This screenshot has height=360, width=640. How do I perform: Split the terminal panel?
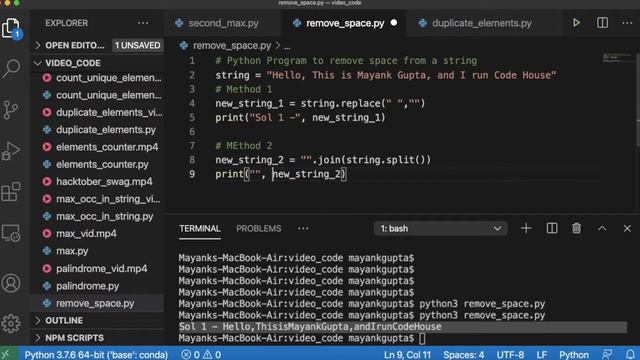[x=552, y=228]
